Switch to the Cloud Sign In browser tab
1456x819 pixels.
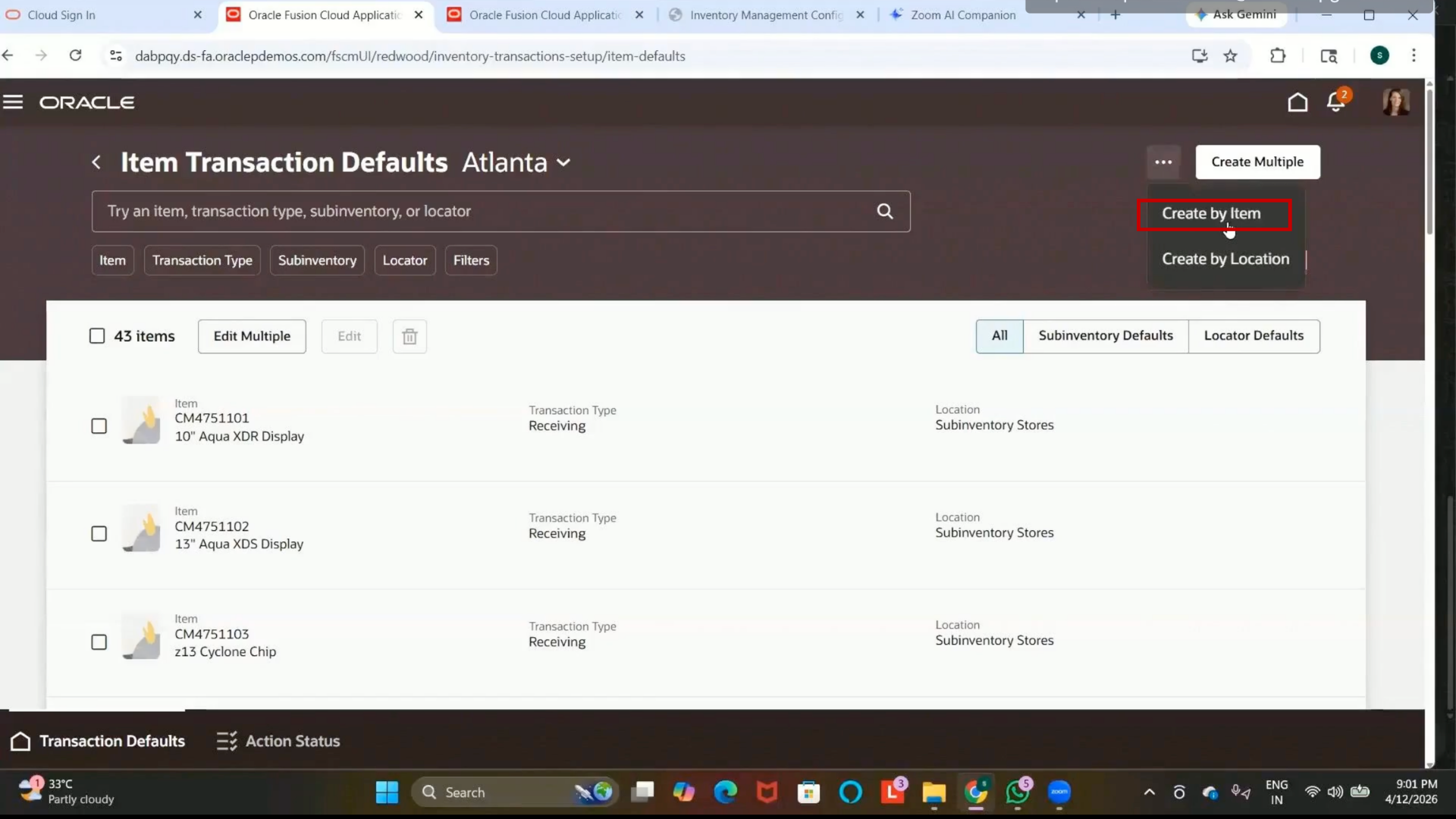tap(106, 15)
